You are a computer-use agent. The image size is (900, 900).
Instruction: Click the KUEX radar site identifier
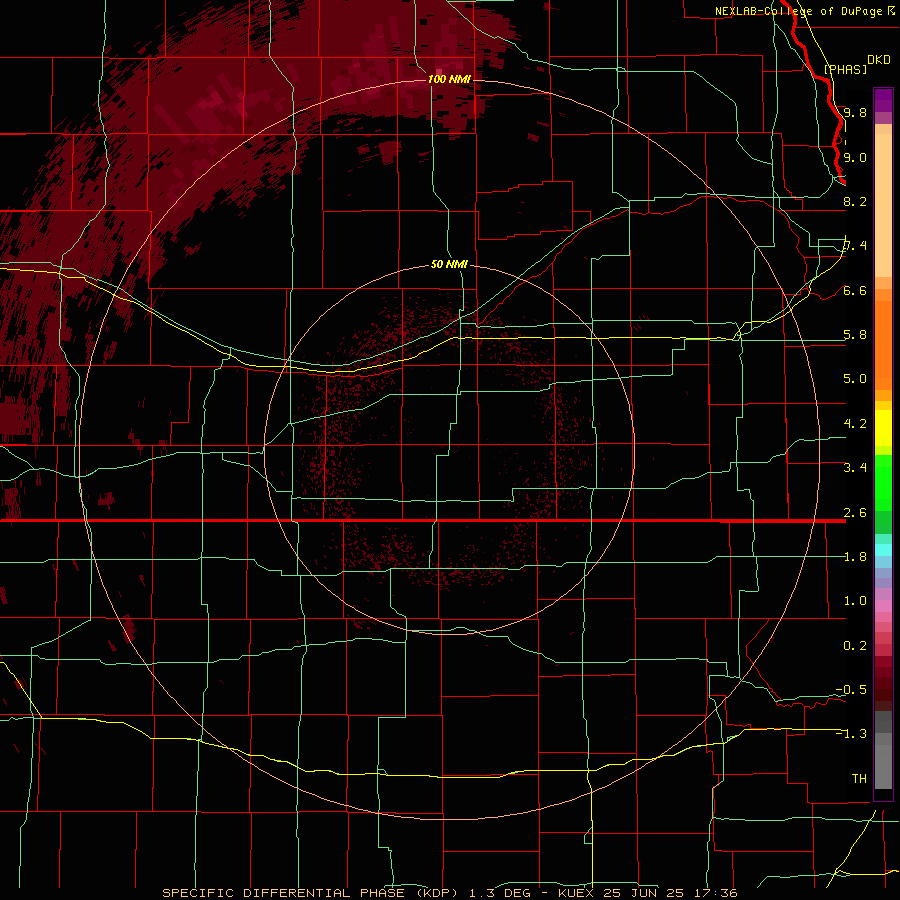click(577, 893)
